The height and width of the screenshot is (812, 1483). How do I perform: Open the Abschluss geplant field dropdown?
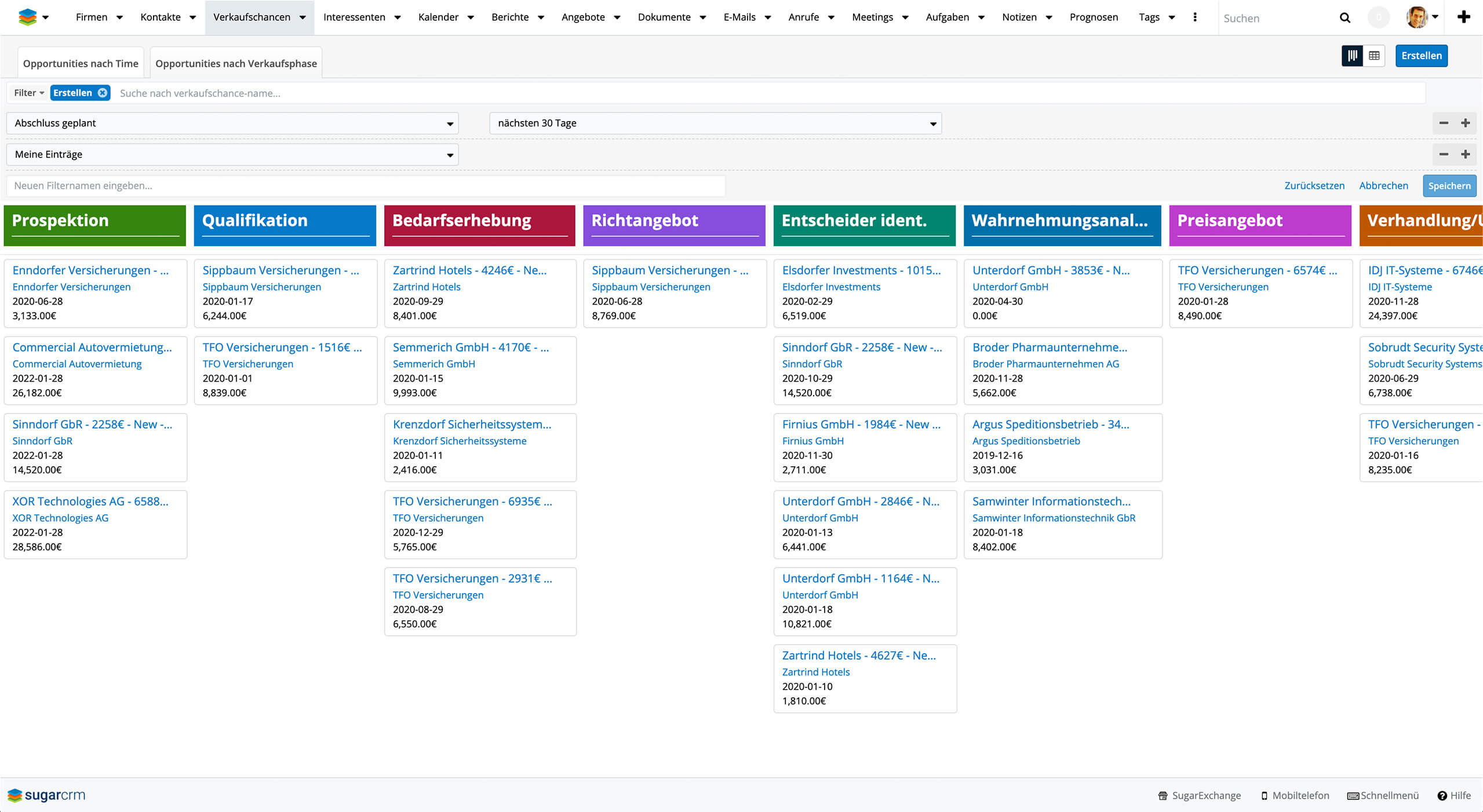232,123
